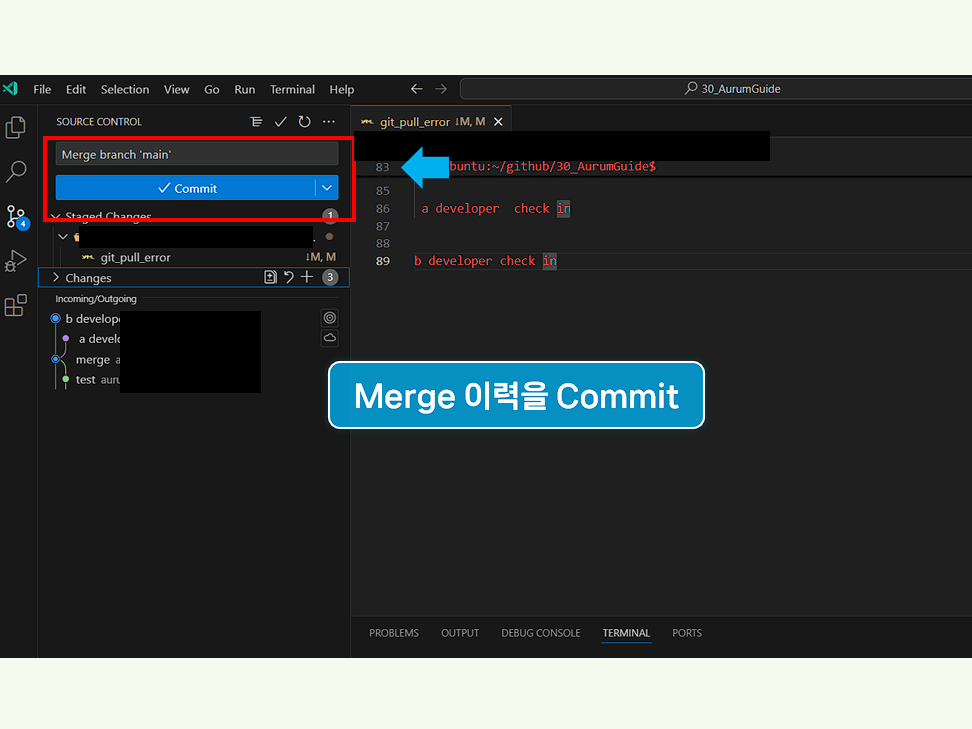Open More Actions menu in Source Control
Viewport: 972px width, 729px height.
[x=328, y=121]
